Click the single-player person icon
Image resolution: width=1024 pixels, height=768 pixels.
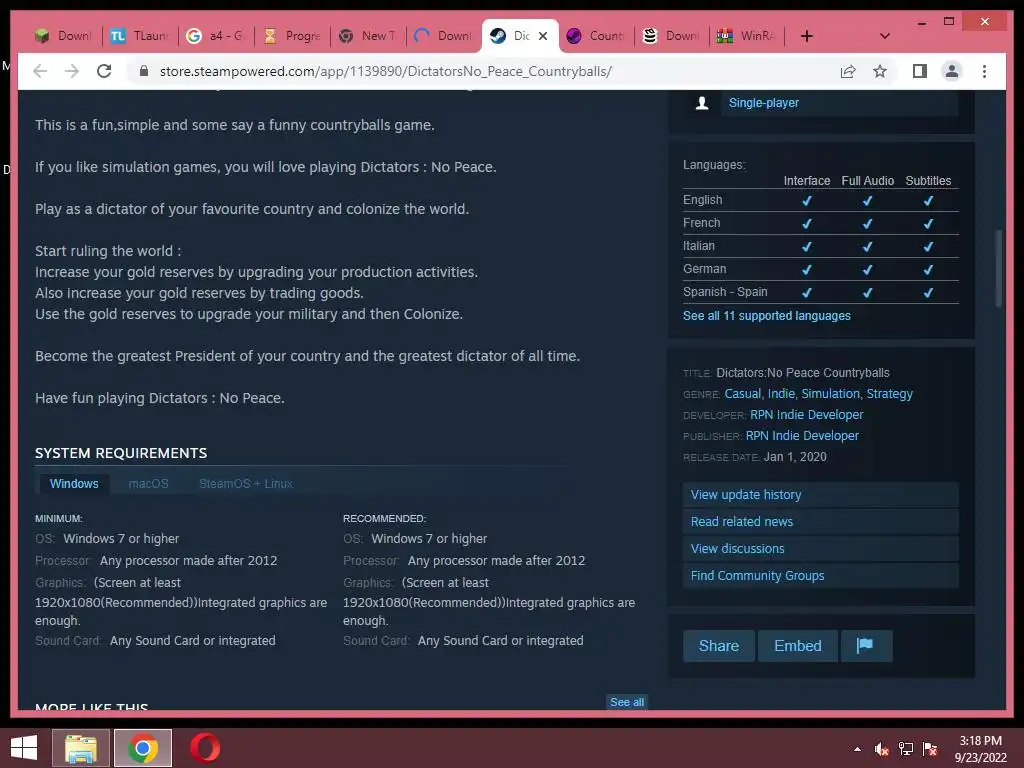pos(702,103)
